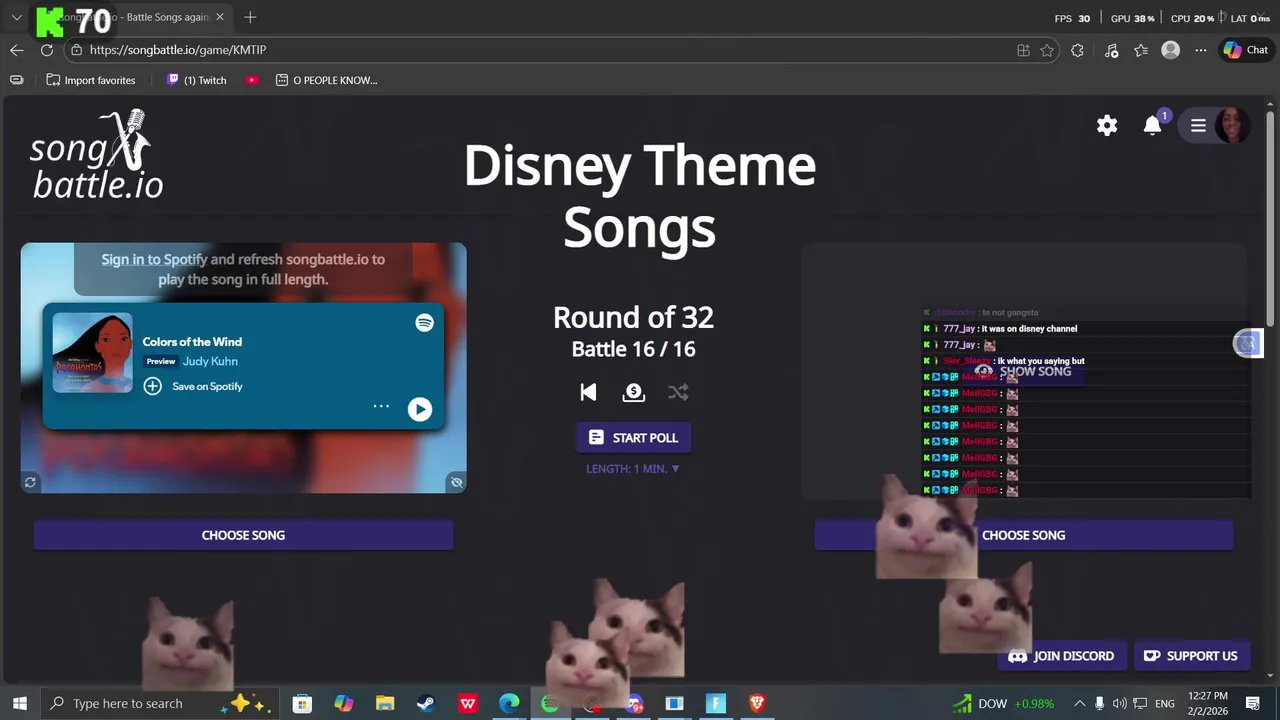Open Colors of the Wind song title
The width and height of the screenshot is (1280, 720).
point(192,341)
